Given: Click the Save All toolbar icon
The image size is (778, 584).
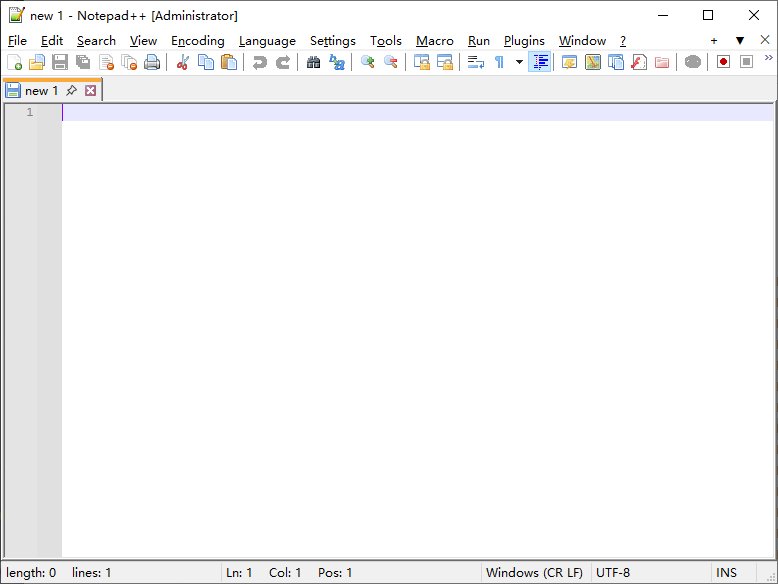Looking at the screenshot, I should click(x=83, y=63).
